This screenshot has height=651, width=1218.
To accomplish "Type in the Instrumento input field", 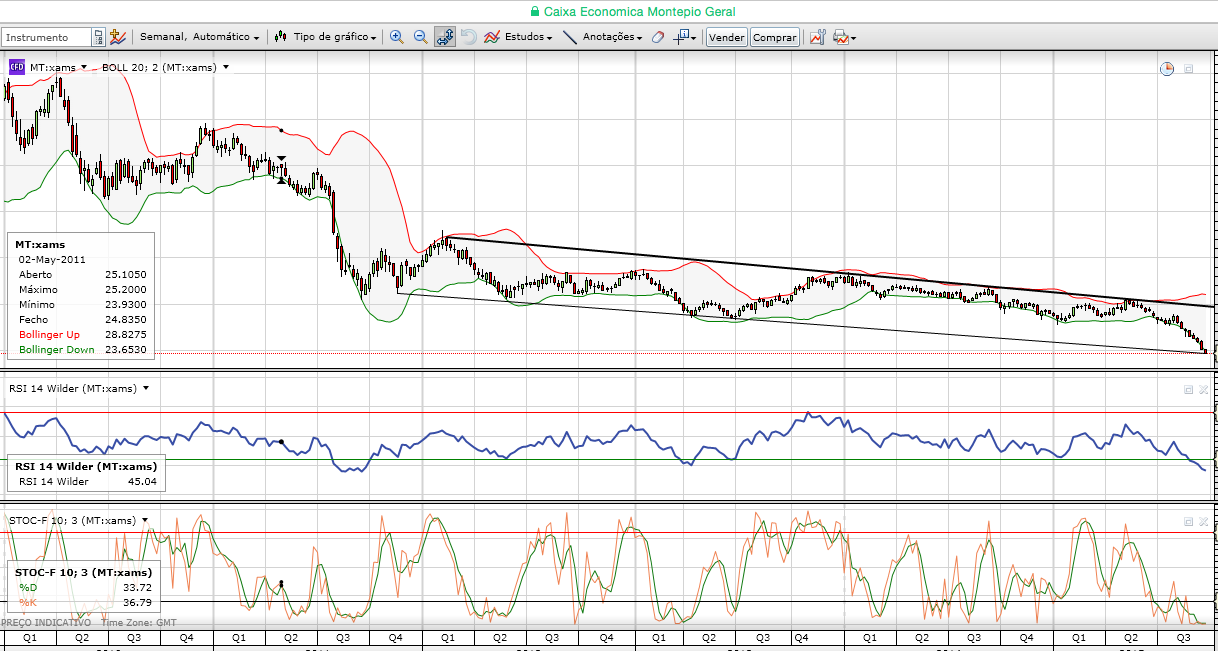I will 47,37.
